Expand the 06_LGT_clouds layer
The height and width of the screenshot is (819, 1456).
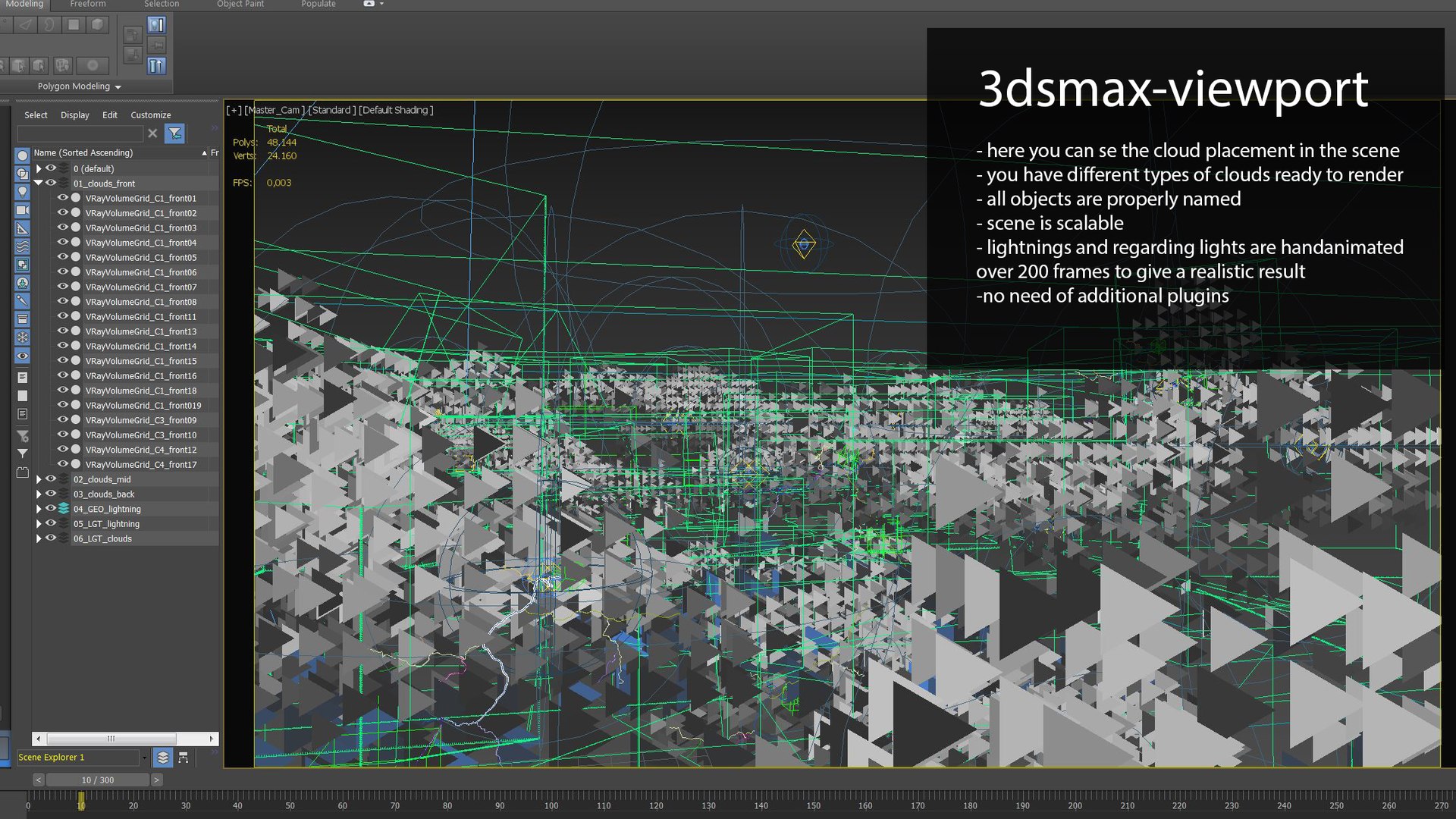click(39, 538)
